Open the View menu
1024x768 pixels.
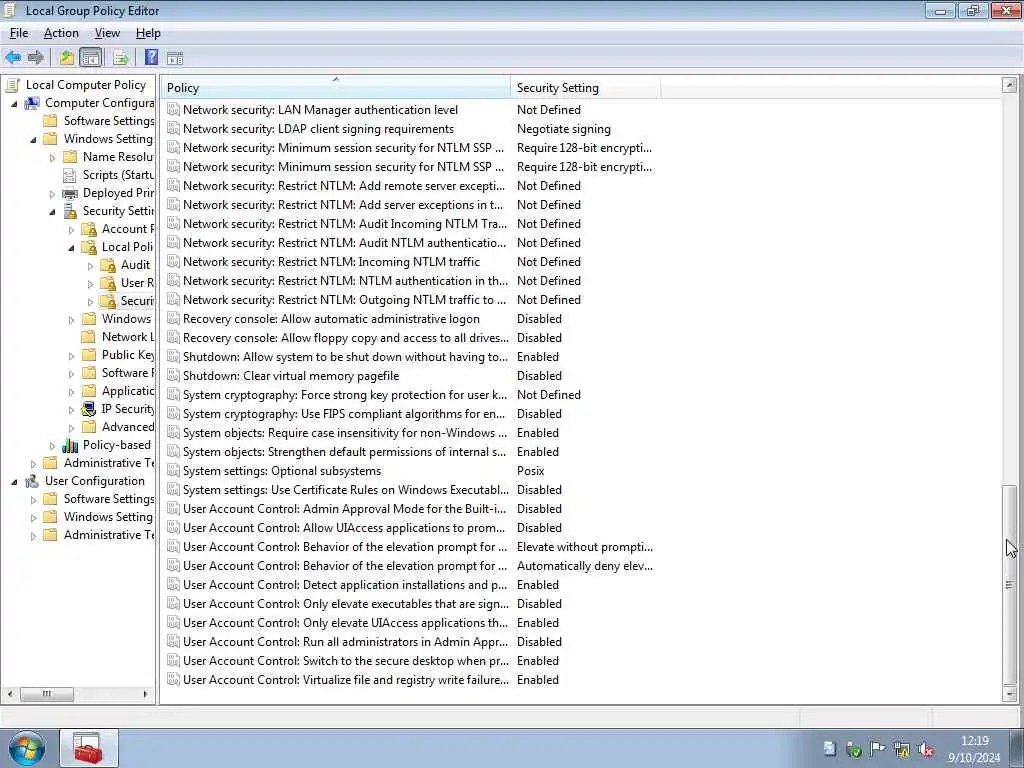tap(107, 33)
